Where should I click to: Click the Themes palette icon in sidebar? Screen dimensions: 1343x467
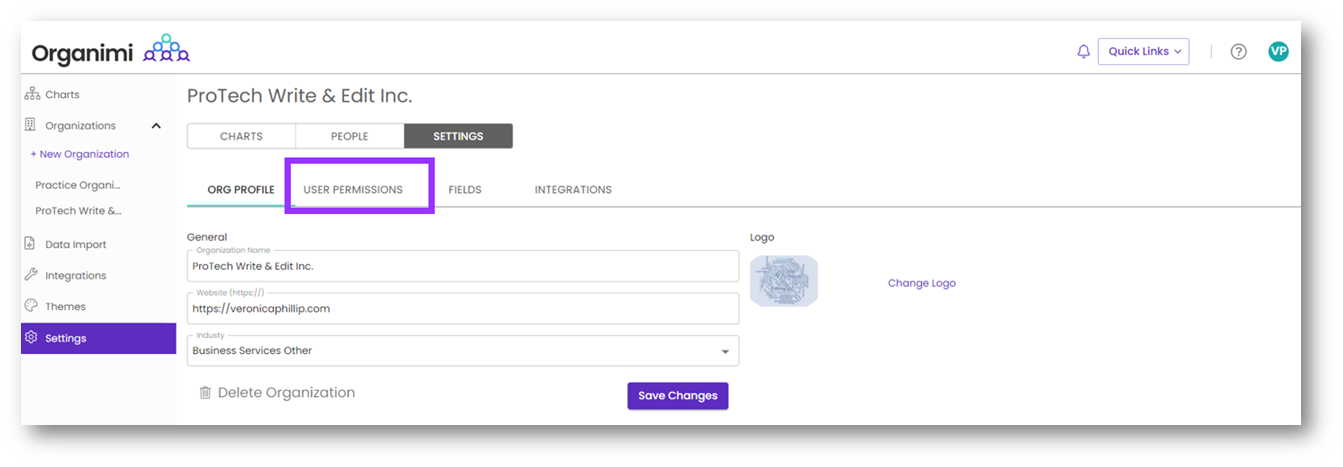[x=31, y=307]
